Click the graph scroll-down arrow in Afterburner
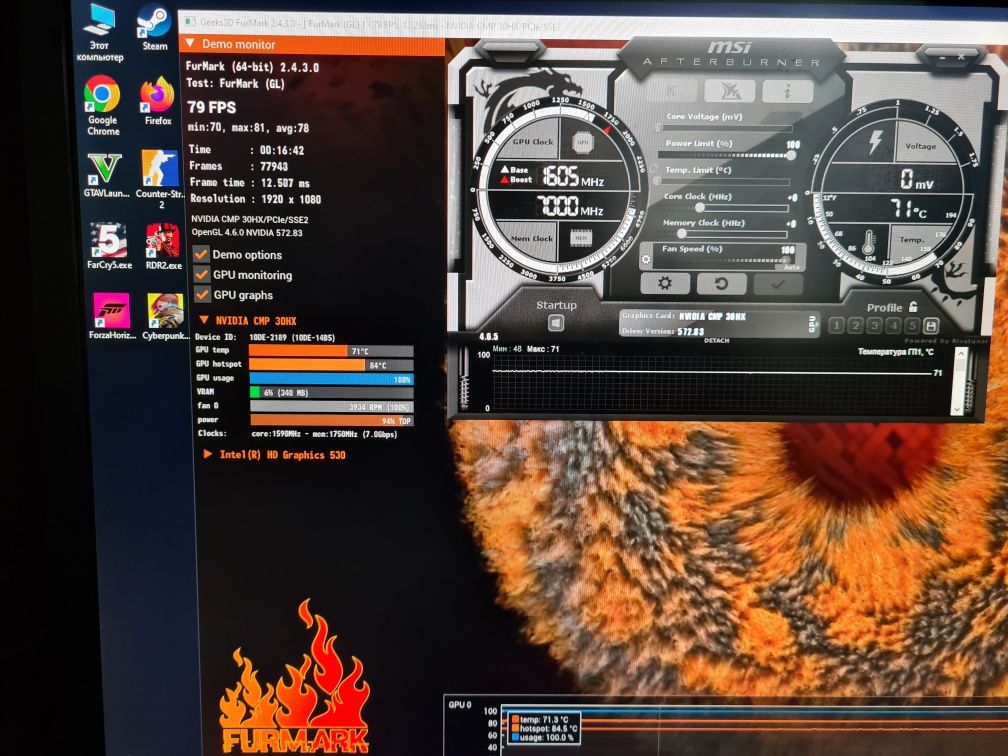The height and width of the screenshot is (756, 1008). 957,409
